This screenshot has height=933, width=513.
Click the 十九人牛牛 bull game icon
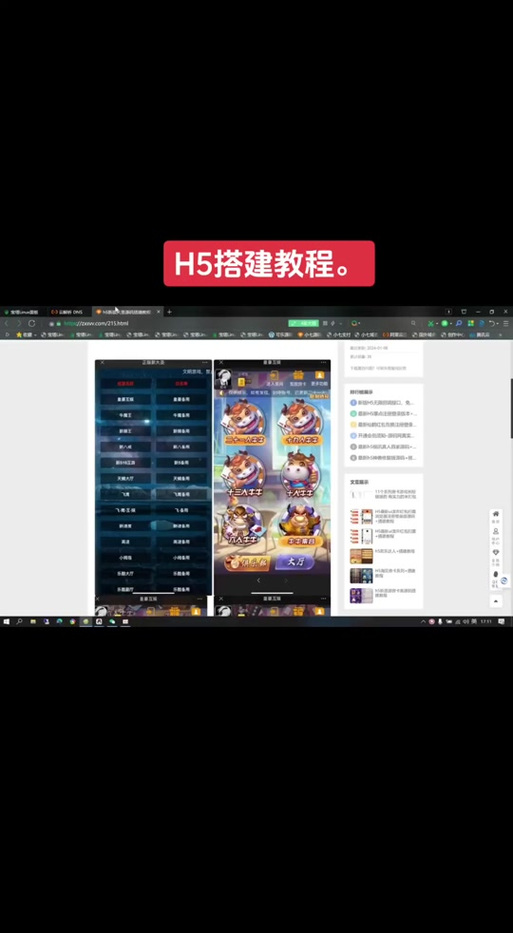[300, 422]
